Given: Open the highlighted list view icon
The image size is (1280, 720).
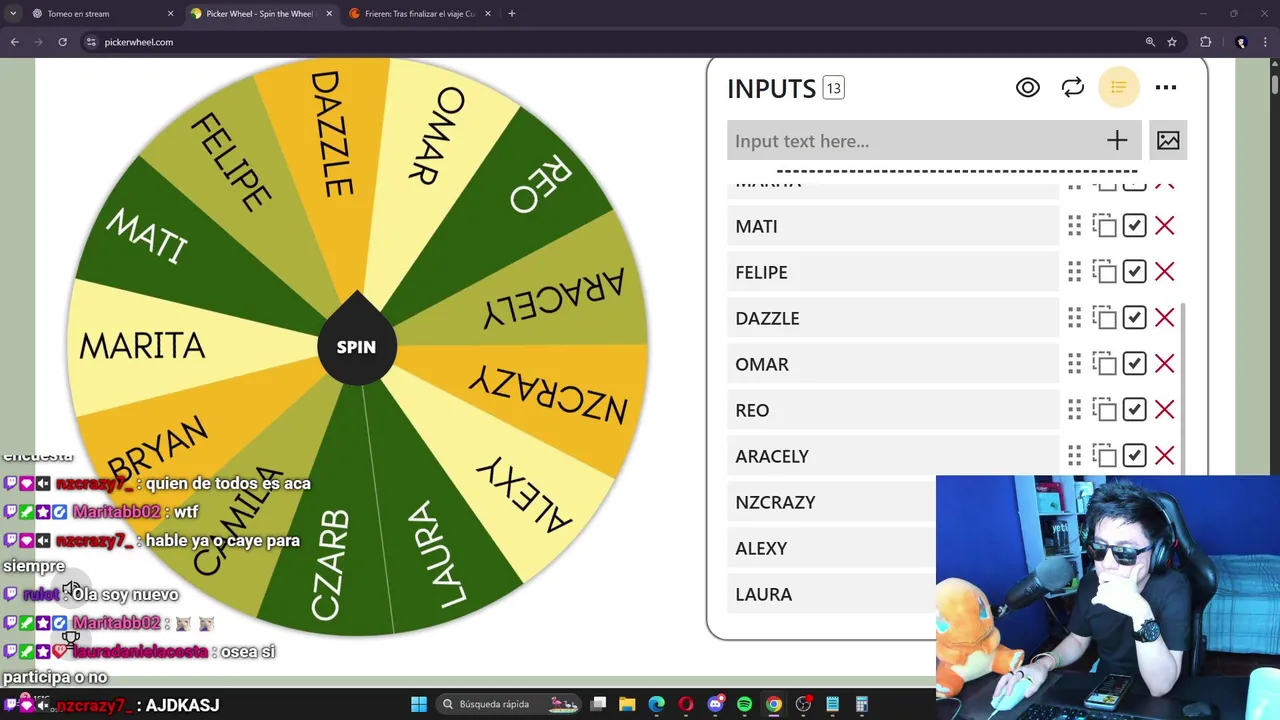Looking at the screenshot, I should 1119,88.
